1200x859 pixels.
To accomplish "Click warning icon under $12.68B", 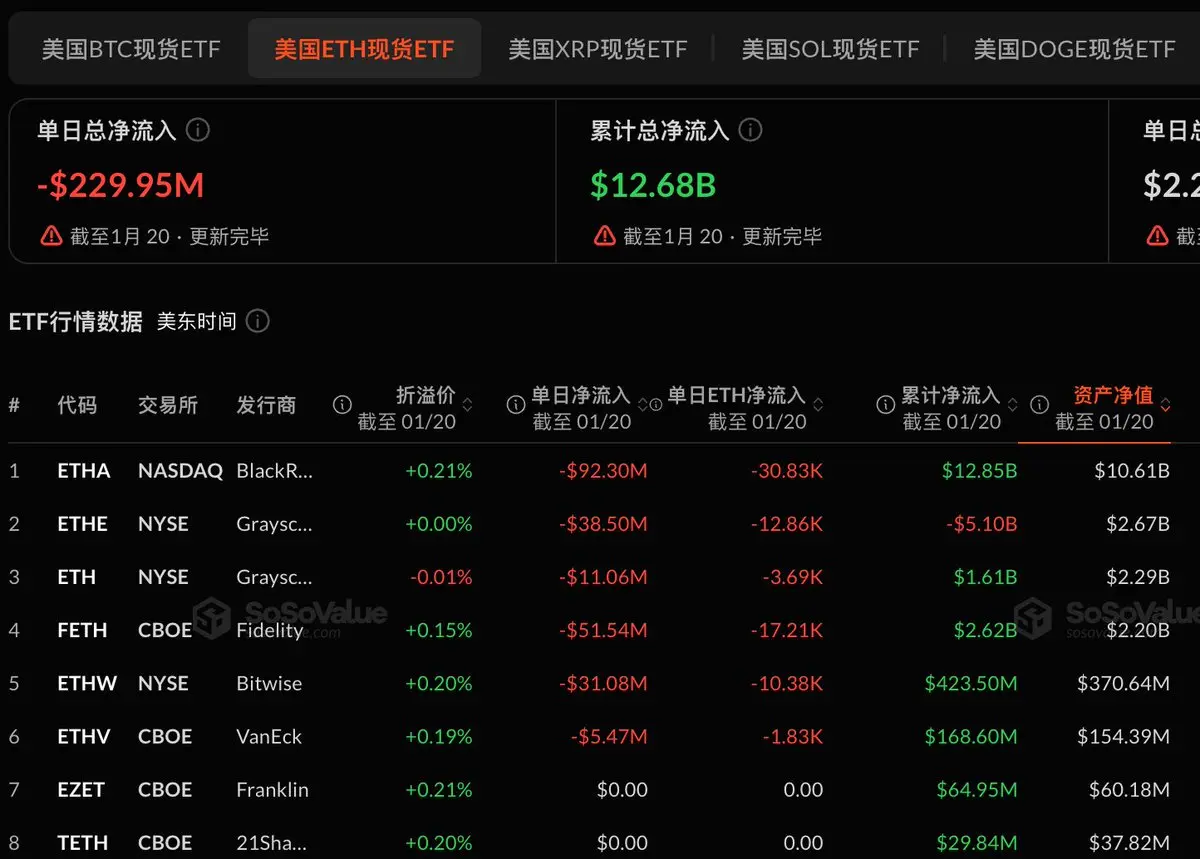I will pos(604,236).
